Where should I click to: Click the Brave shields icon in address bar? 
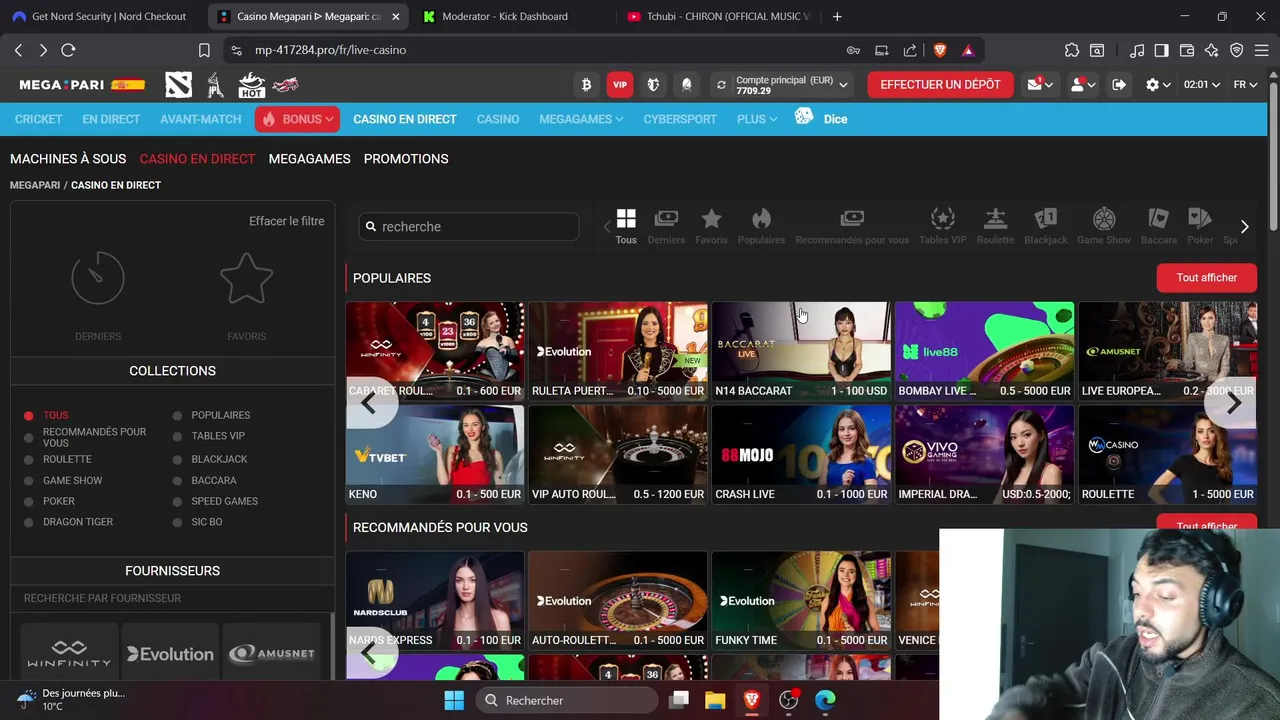[940, 50]
